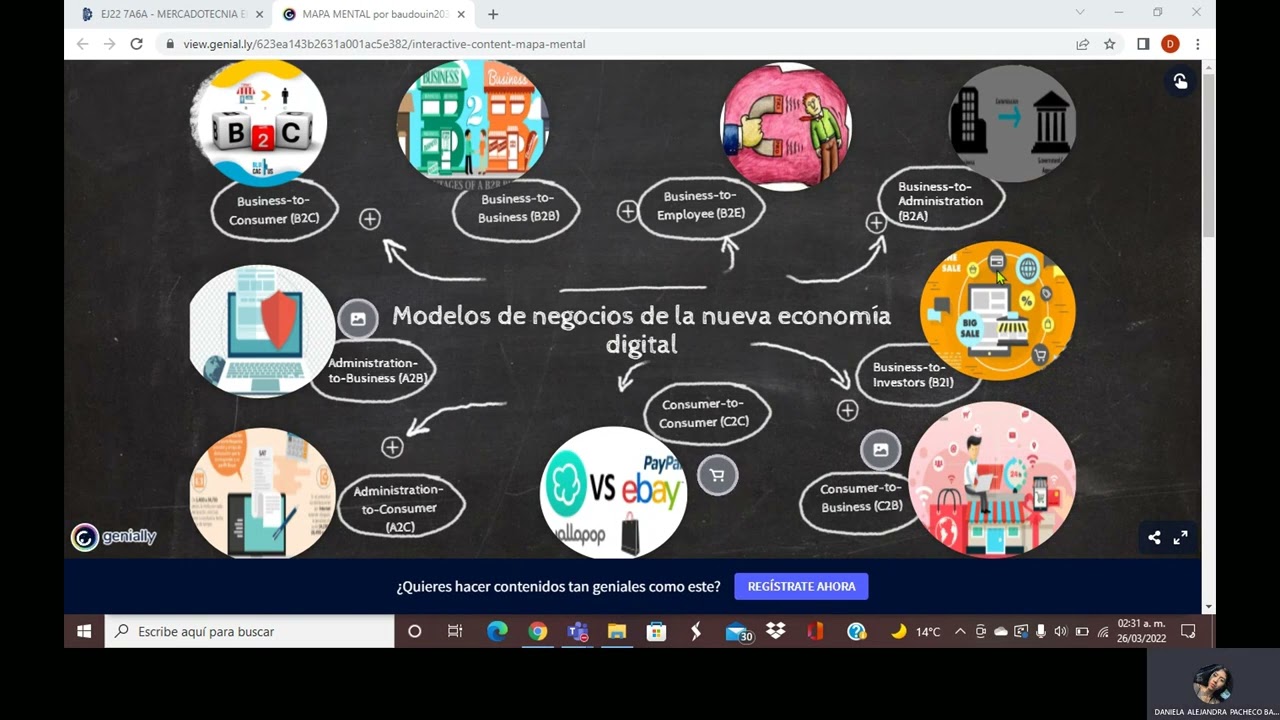Click the Business-to-Consumer (B2C) bubble

274,210
